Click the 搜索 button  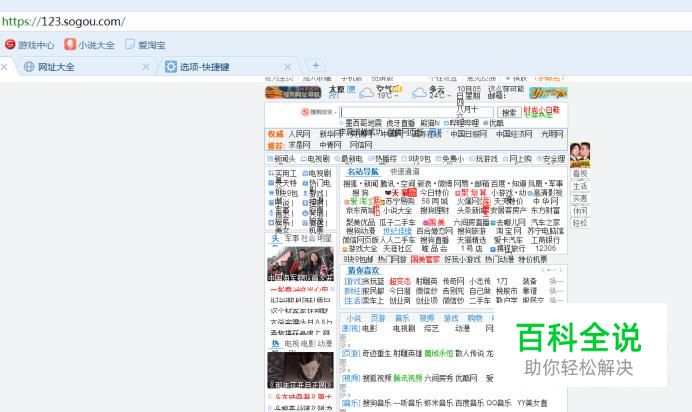coord(509,112)
